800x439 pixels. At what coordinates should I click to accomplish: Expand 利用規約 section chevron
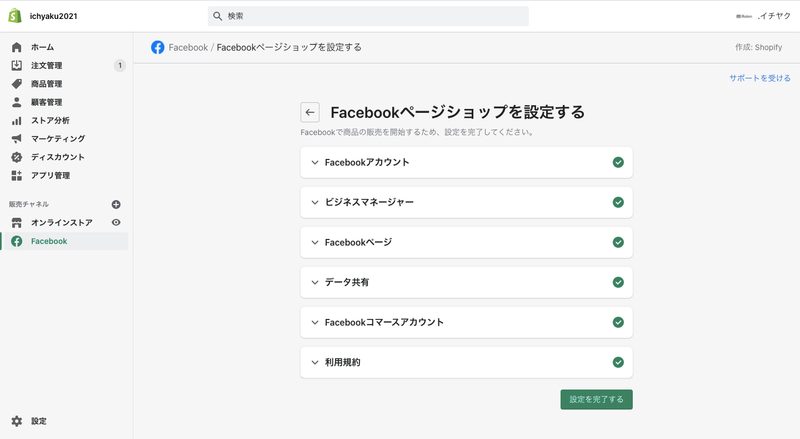coord(315,362)
